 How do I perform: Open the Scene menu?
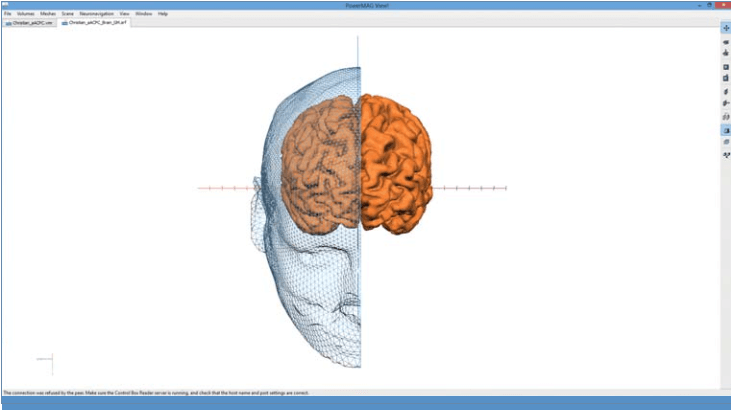67,14
